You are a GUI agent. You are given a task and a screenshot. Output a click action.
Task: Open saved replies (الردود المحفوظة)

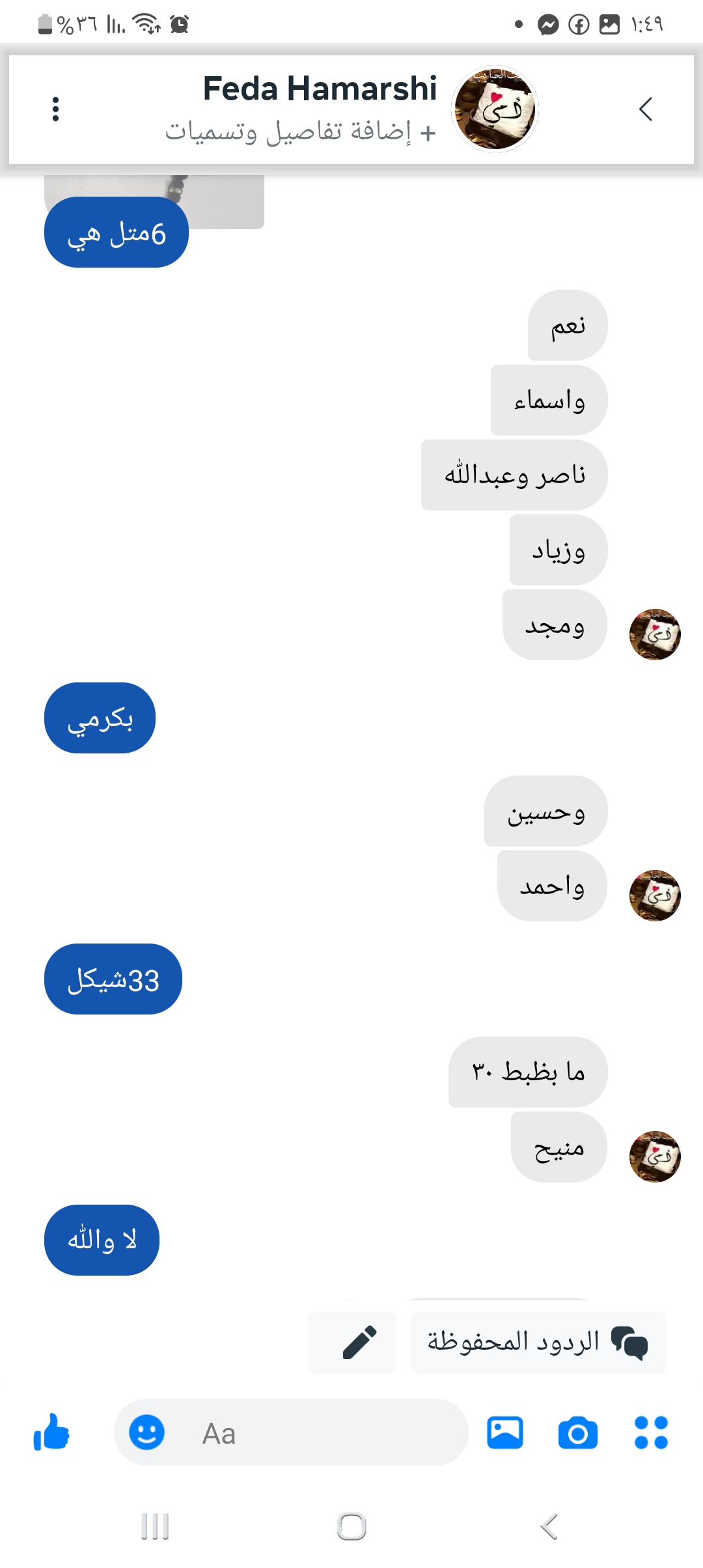538,1342
